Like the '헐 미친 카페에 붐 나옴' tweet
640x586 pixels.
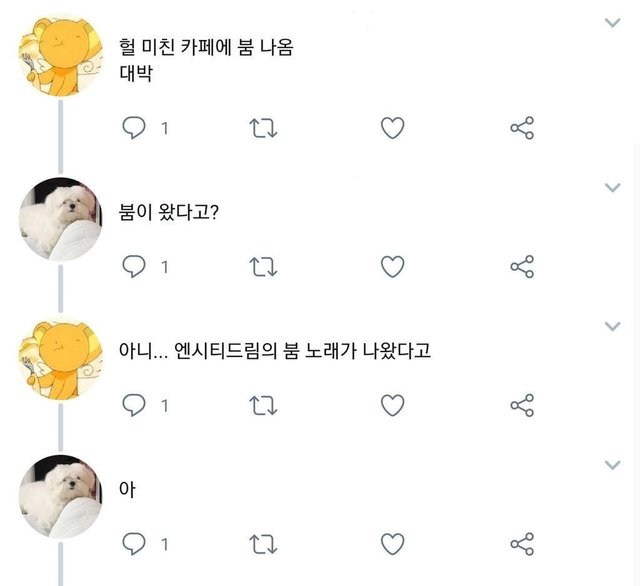pyautogui.click(x=393, y=128)
